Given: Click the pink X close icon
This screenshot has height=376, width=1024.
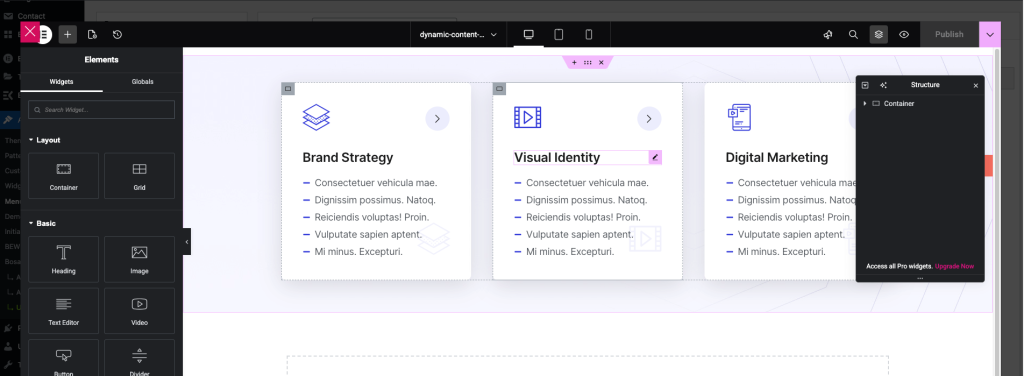Looking at the screenshot, I should coord(30,31).
